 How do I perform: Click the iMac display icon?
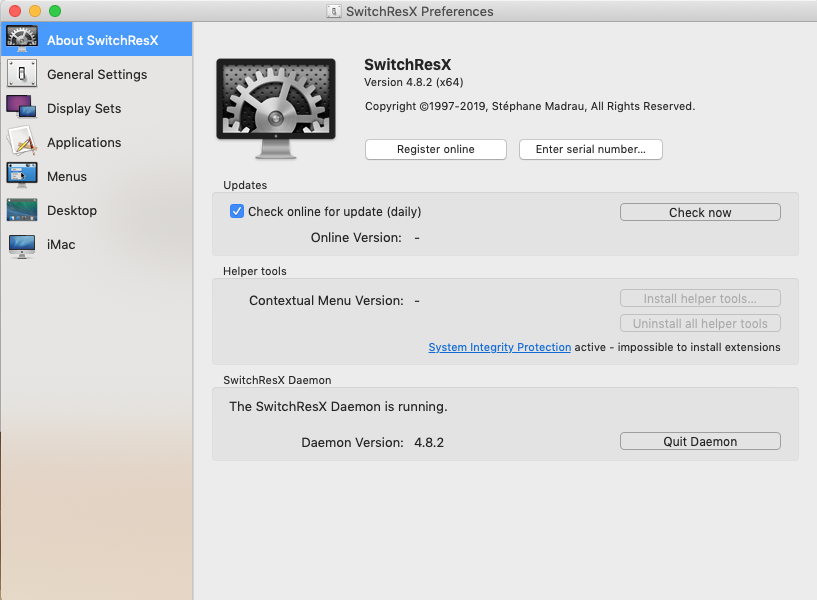22,244
